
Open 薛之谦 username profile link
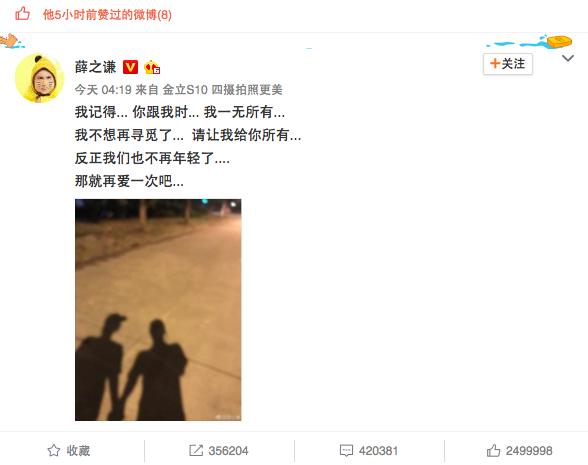tap(95, 67)
